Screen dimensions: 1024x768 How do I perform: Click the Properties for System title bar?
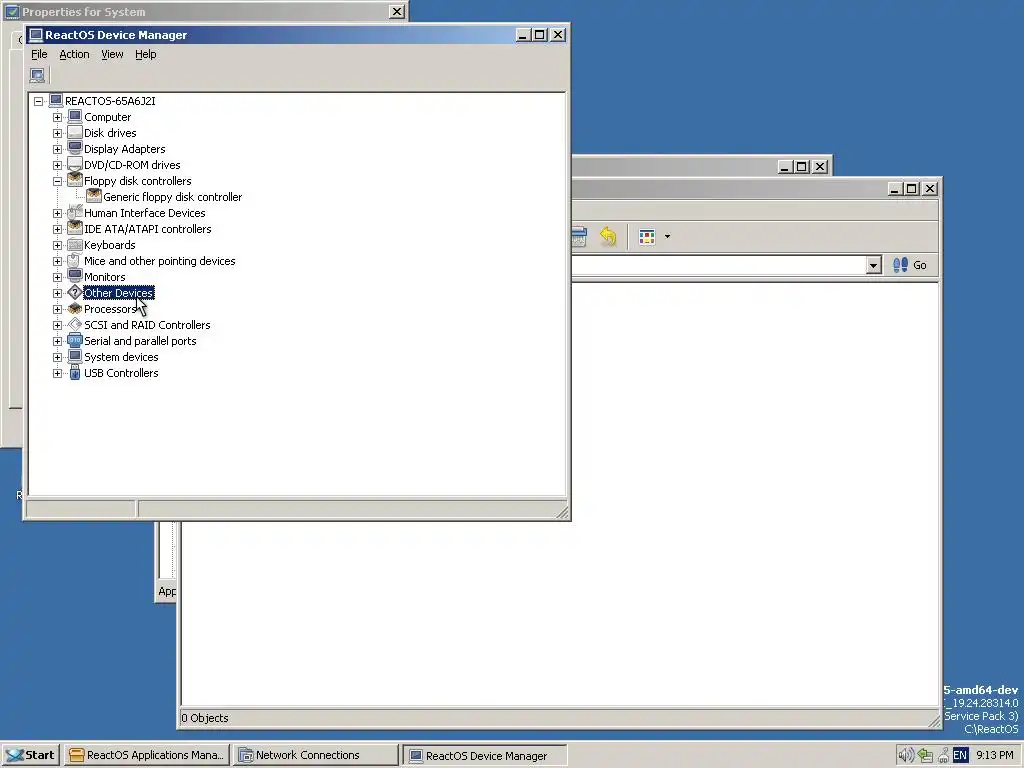click(202, 12)
